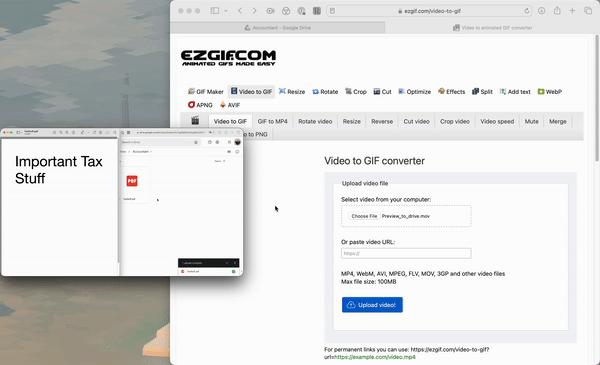Switch to the Reverse tab
Image resolution: width=600 pixels, height=365 pixels.
point(382,121)
